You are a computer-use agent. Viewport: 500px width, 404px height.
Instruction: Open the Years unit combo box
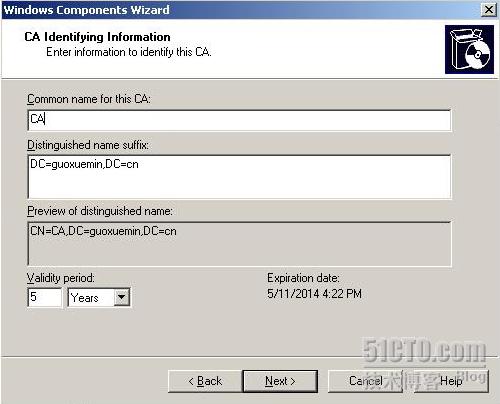[99, 297]
